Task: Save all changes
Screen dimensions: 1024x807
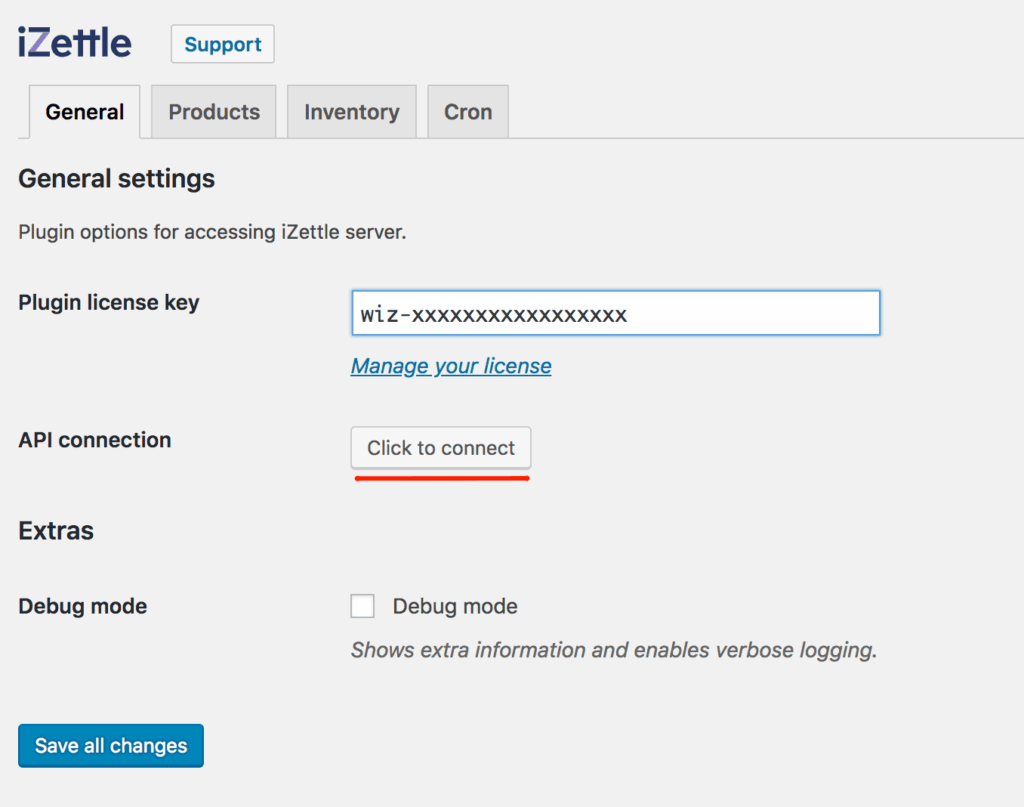Action: pos(111,746)
